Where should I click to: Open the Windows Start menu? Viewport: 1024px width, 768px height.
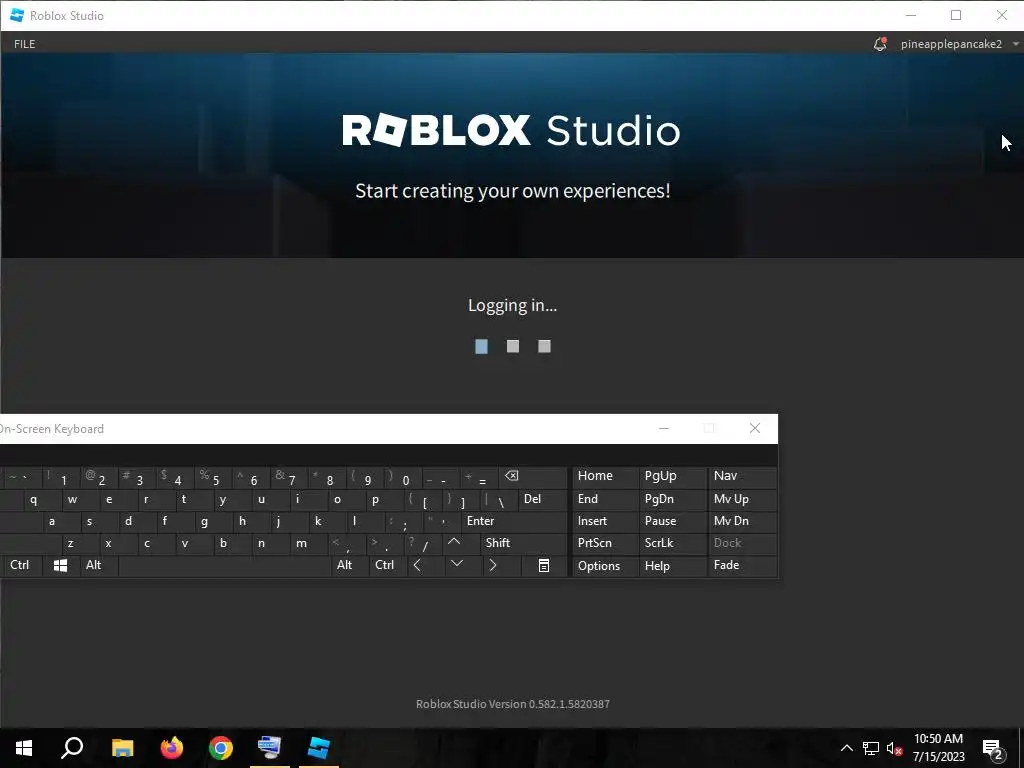(24, 748)
